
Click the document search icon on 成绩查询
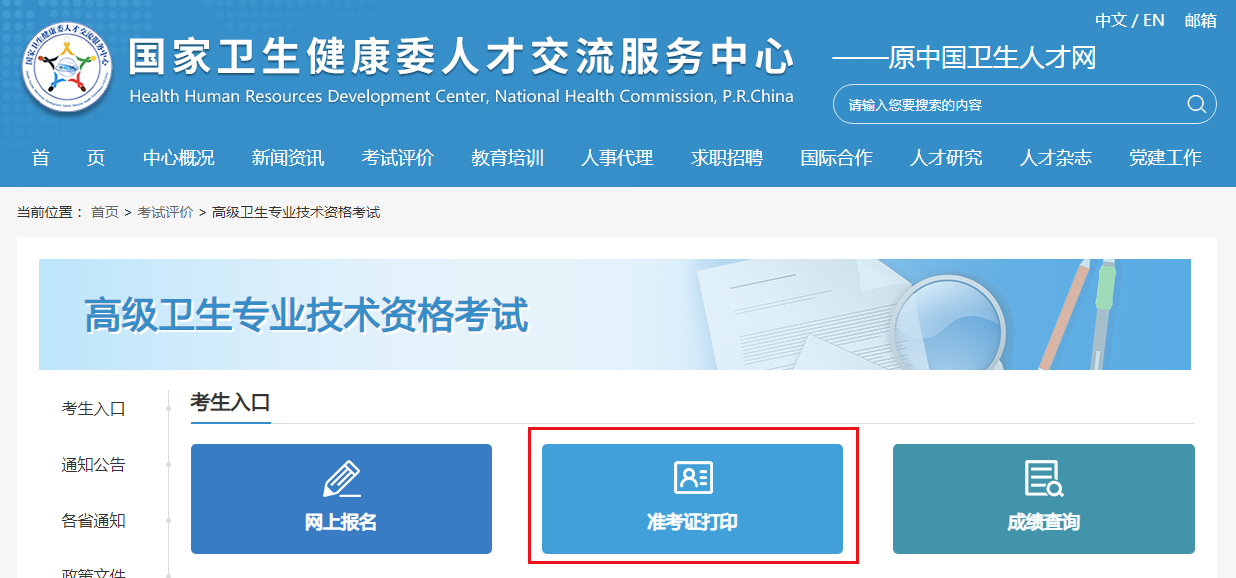[x=1044, y=479]
